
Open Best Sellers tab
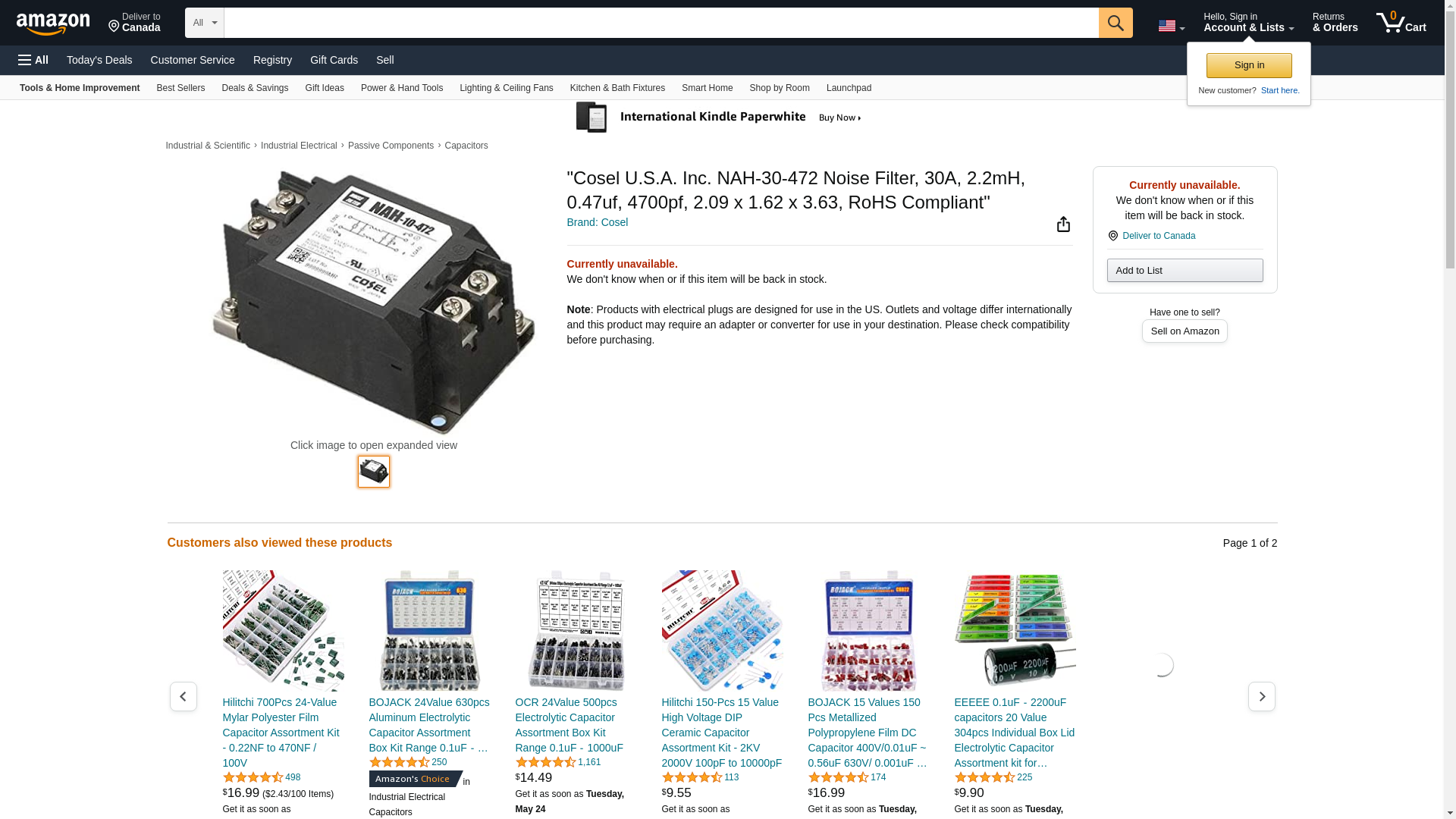pos(180,88)
